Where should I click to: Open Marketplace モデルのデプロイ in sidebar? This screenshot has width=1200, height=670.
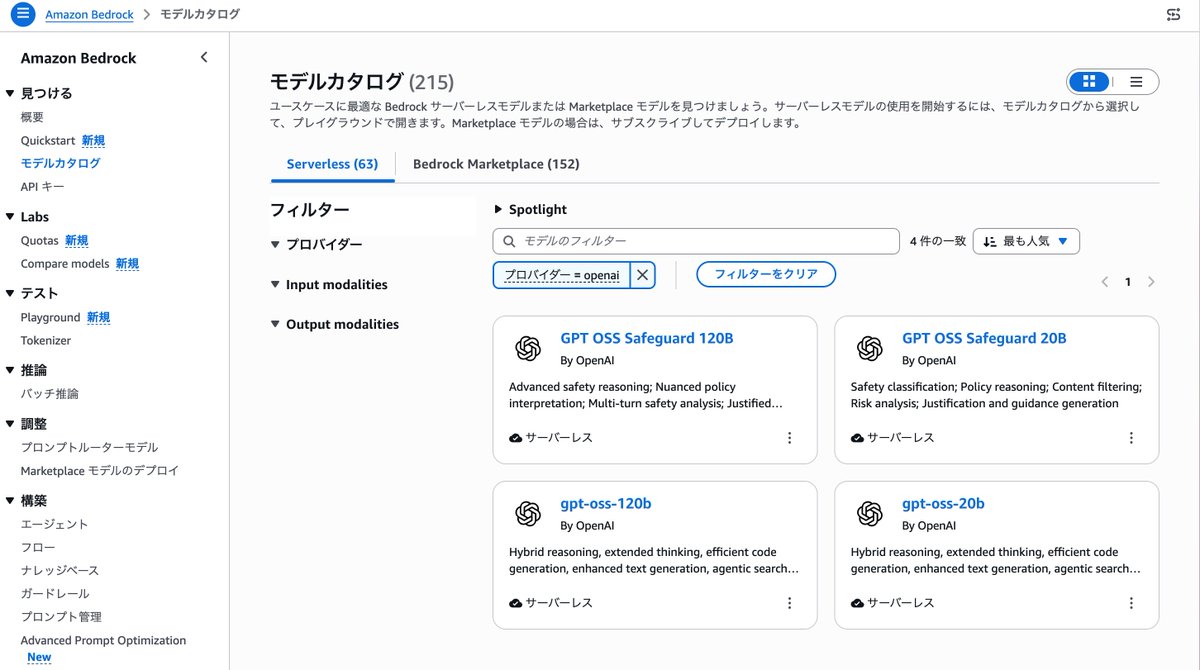(x=100, y=471)
